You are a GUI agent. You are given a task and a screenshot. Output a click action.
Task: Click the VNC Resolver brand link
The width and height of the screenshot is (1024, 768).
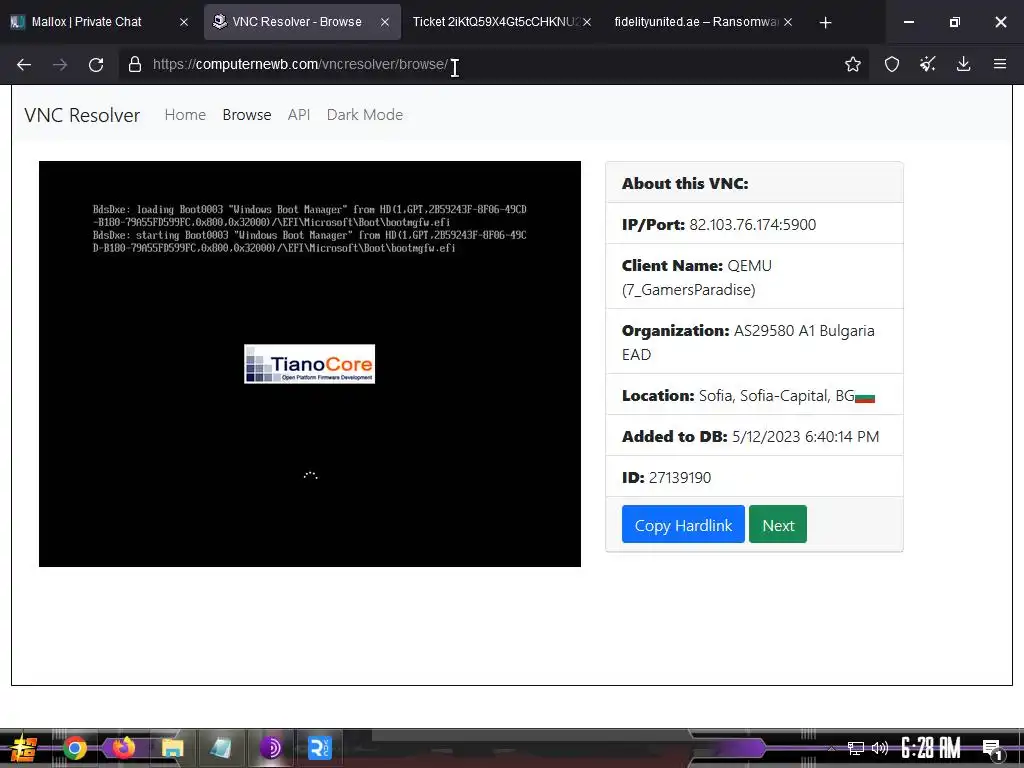(82, 115)
